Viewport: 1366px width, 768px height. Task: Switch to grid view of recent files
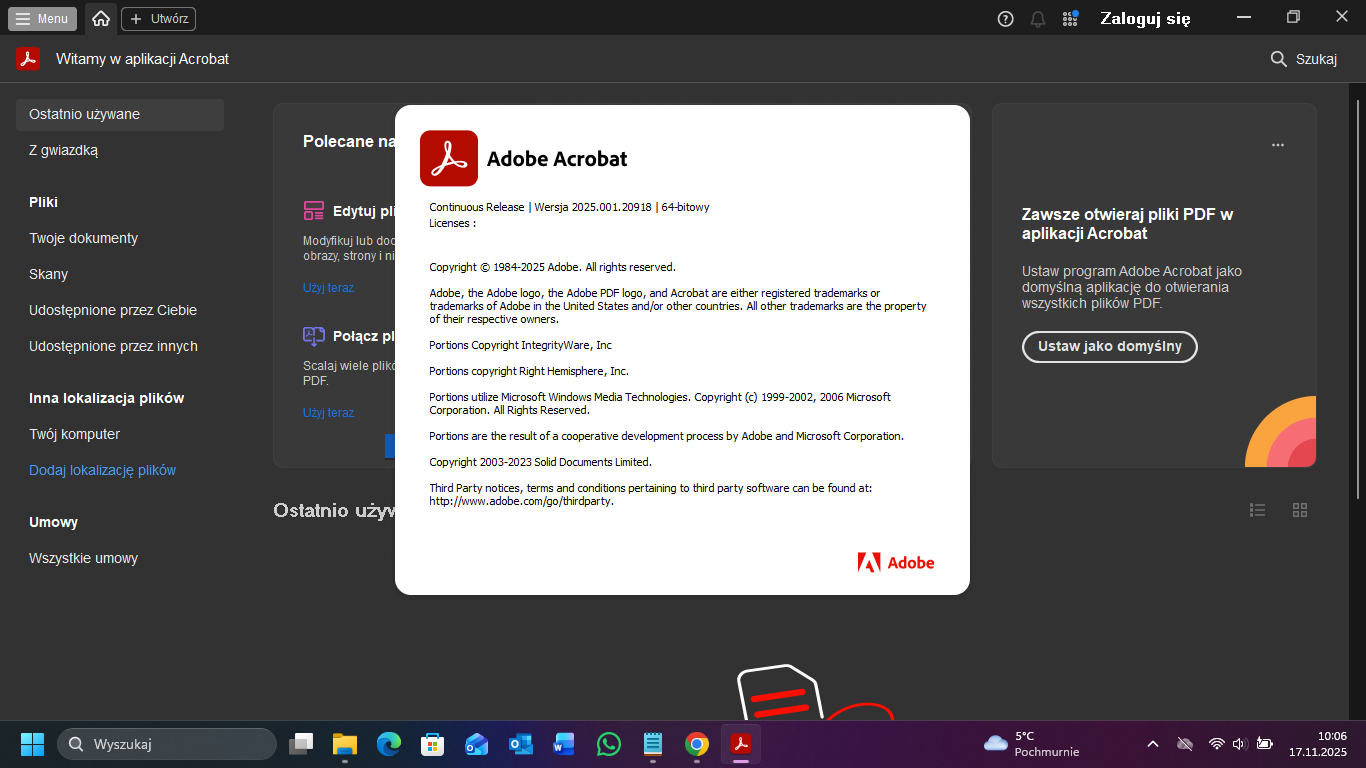(x=1300, y=510)
